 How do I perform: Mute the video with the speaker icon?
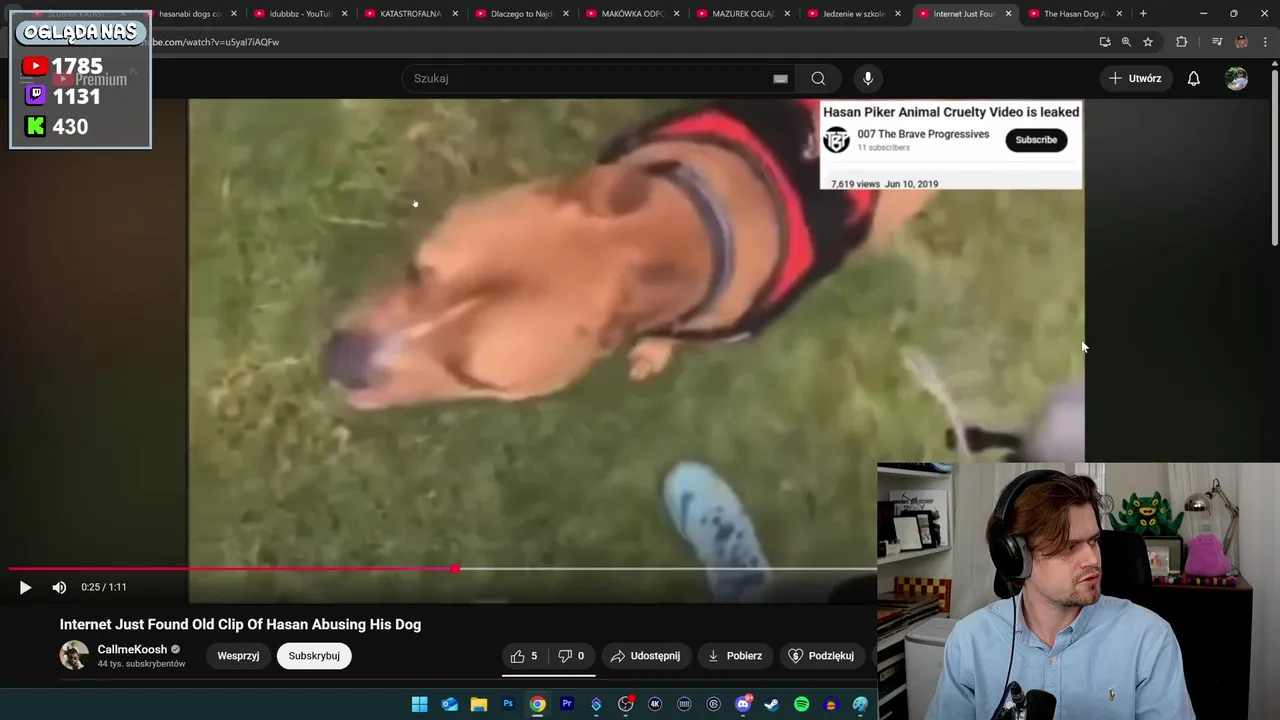click(59, 587)
